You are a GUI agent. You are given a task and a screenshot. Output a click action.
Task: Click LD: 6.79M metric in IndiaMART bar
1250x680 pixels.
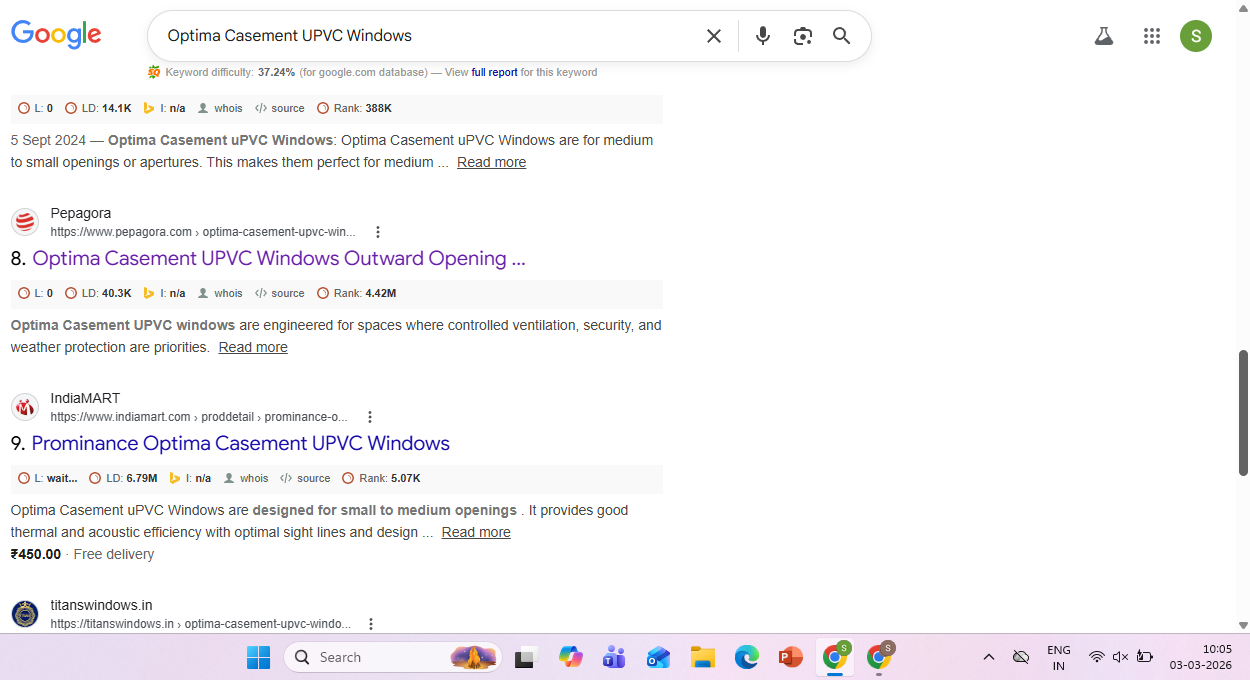click(123, 478)
